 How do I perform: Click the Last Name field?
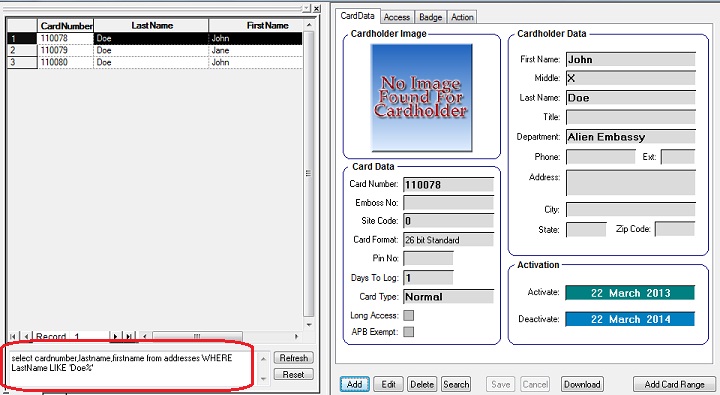(631, 98)
